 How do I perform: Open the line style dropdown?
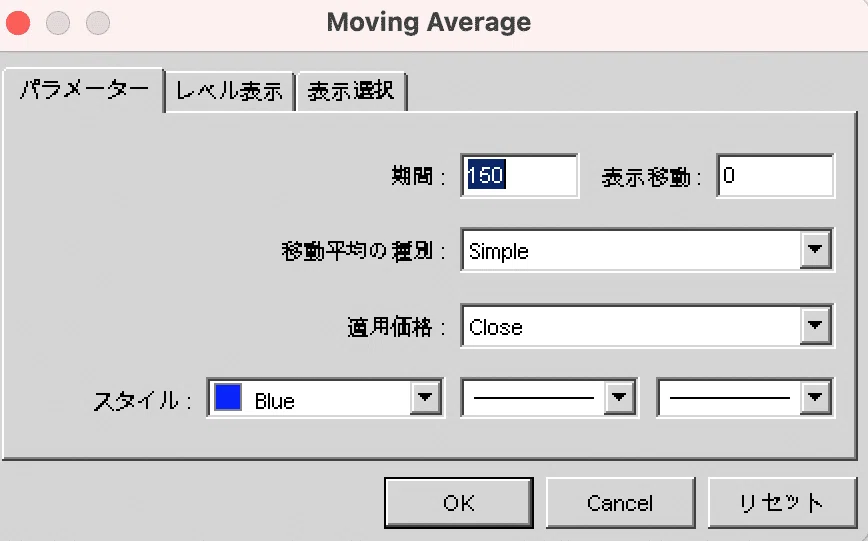click(x=620, y=400)
